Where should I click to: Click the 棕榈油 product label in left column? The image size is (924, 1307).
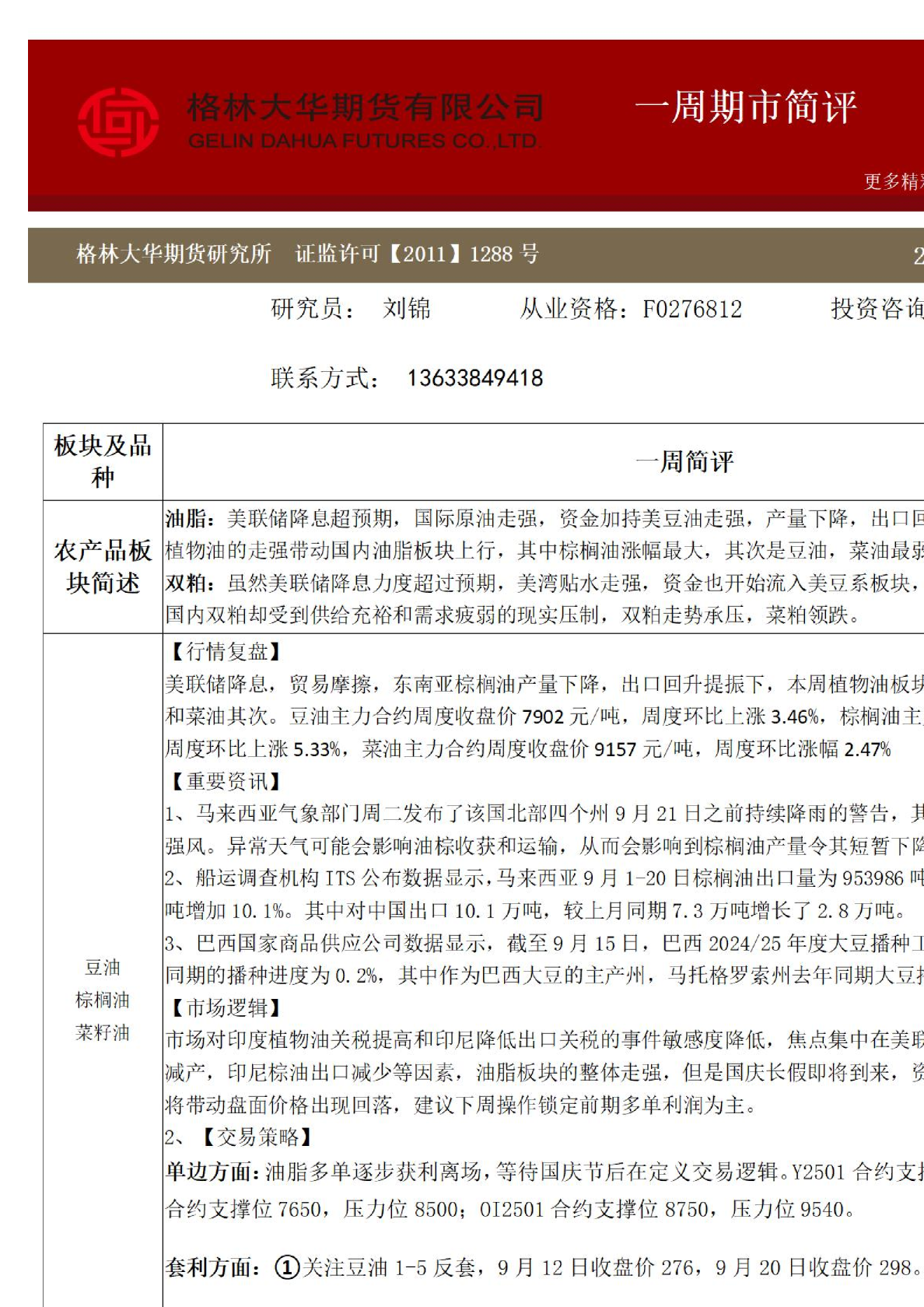pos(103,1000)
